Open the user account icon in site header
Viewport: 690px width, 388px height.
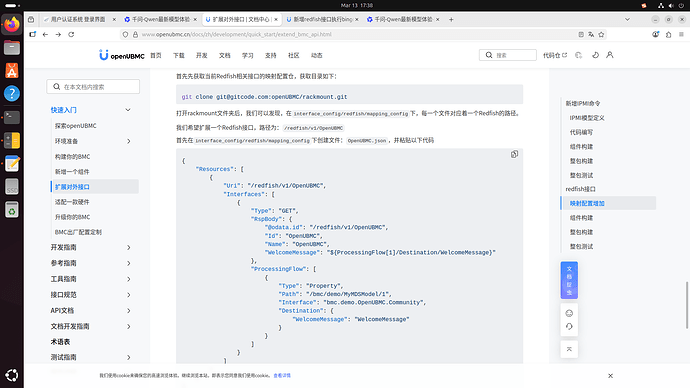(610, 55)
